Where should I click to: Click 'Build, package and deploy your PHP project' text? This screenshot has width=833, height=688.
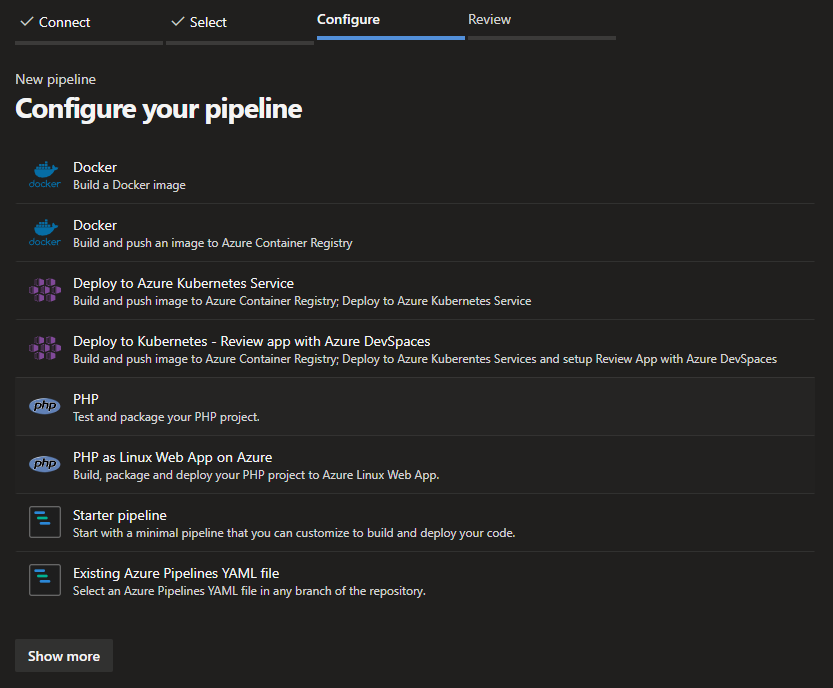(256, 475)
